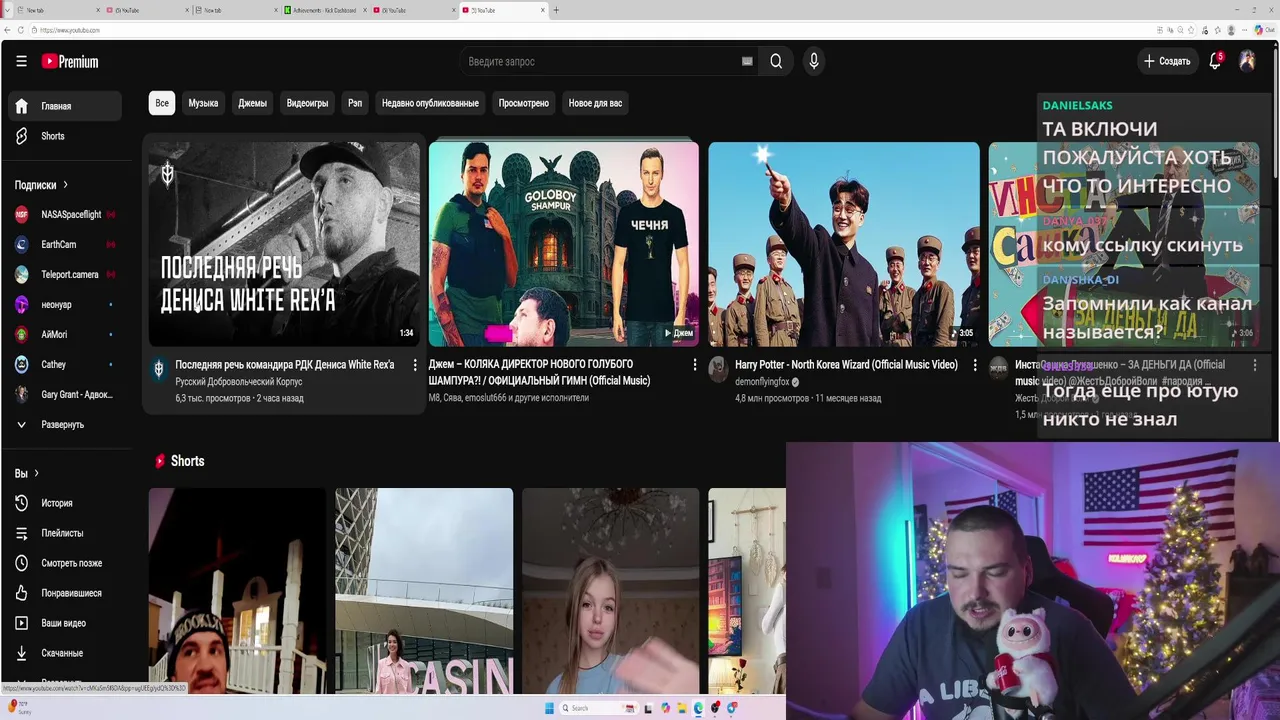Expand subscriptions list with Развернуть
Screen dimensions: 1280x720
pyautogui.click(x=65, y=424)
